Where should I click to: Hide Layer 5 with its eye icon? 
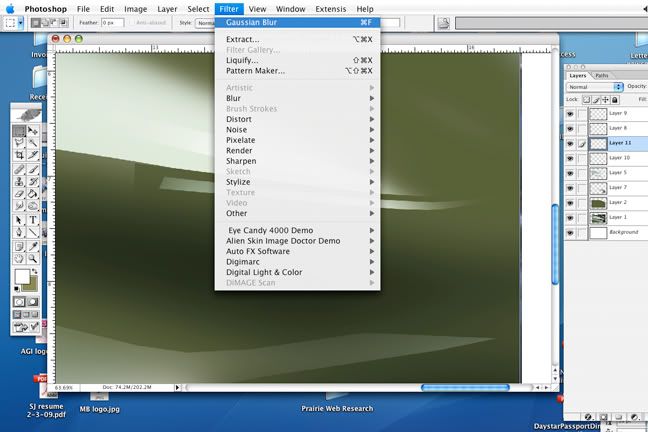570,173
